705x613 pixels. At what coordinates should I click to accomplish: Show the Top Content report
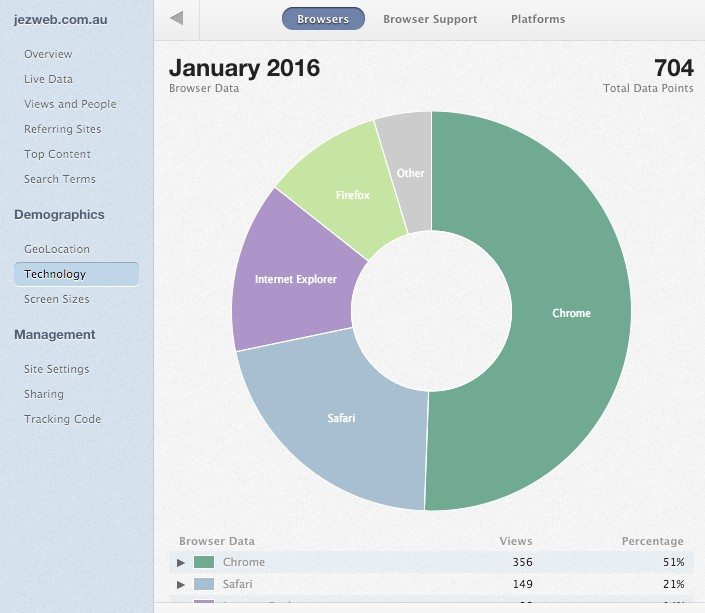(57, 154)
